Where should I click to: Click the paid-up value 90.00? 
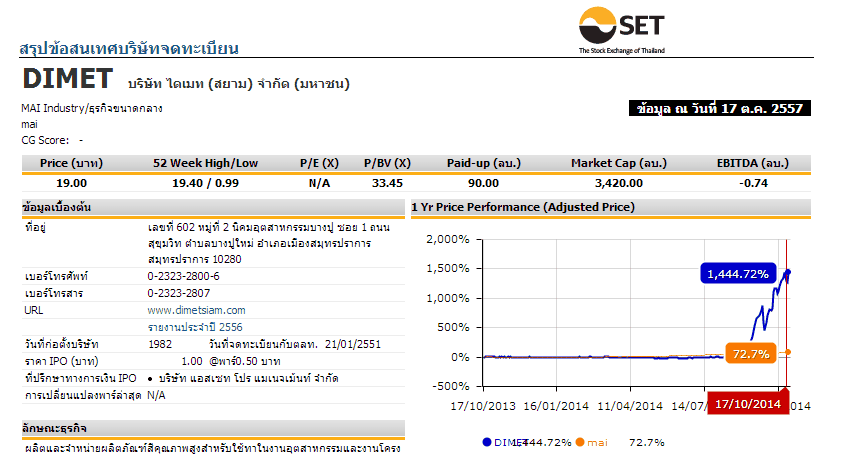tap(483, 183)
